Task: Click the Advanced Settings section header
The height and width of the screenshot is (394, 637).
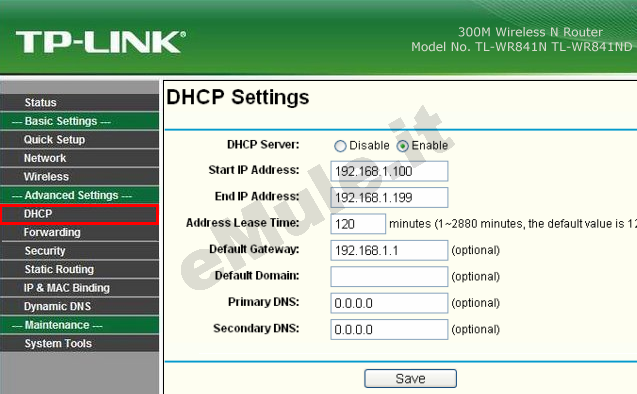Action: pyautogui.click(x=80, y=195)
